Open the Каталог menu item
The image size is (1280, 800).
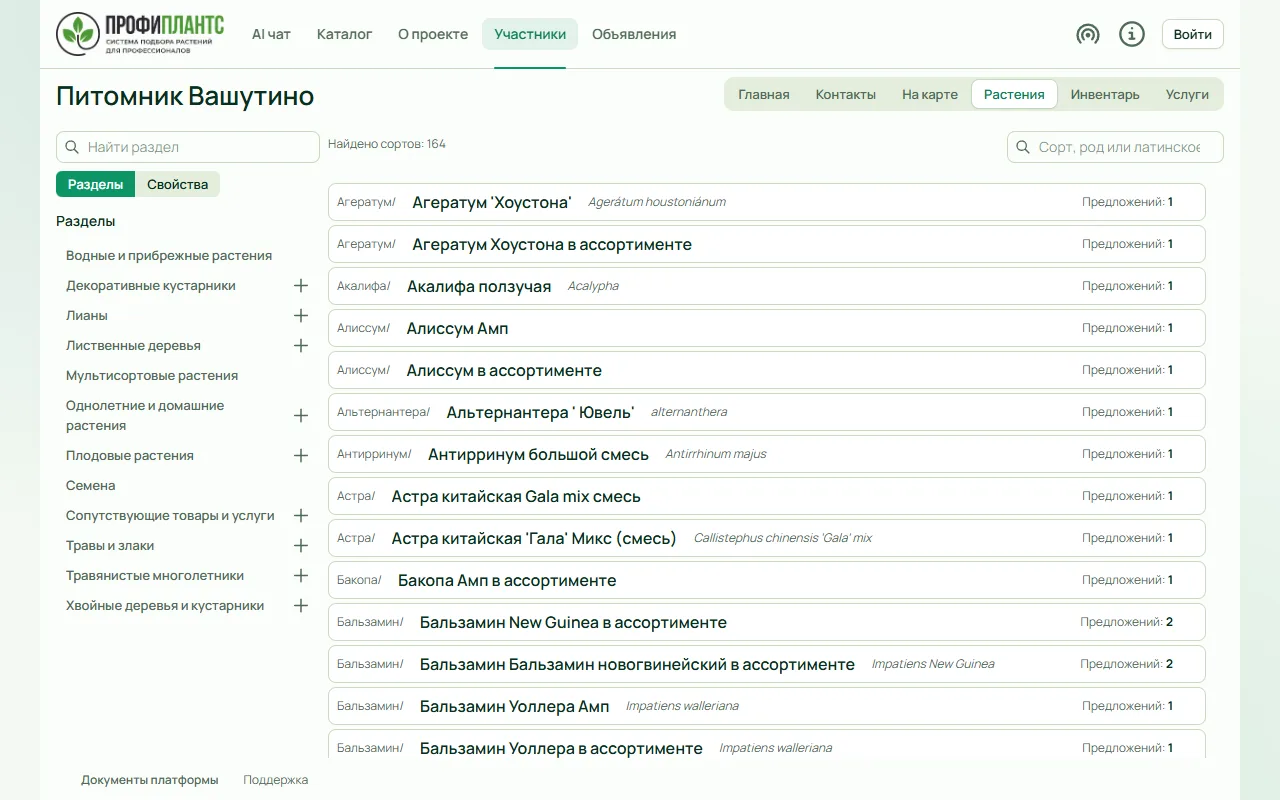pos(344,34)
